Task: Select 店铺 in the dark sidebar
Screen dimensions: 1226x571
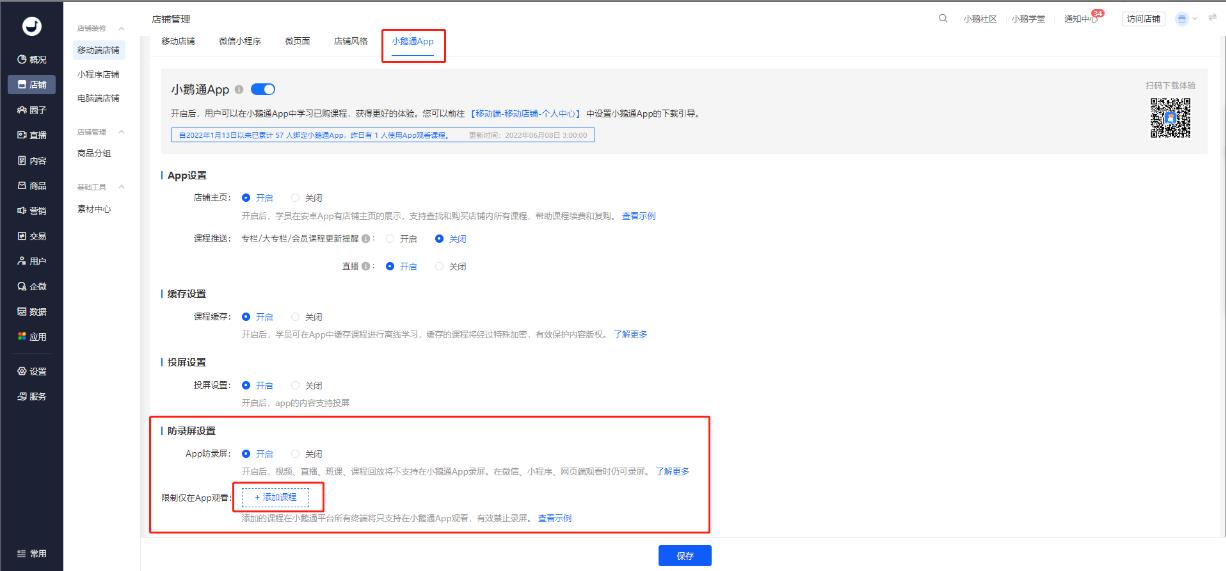Action: point(31,85)
